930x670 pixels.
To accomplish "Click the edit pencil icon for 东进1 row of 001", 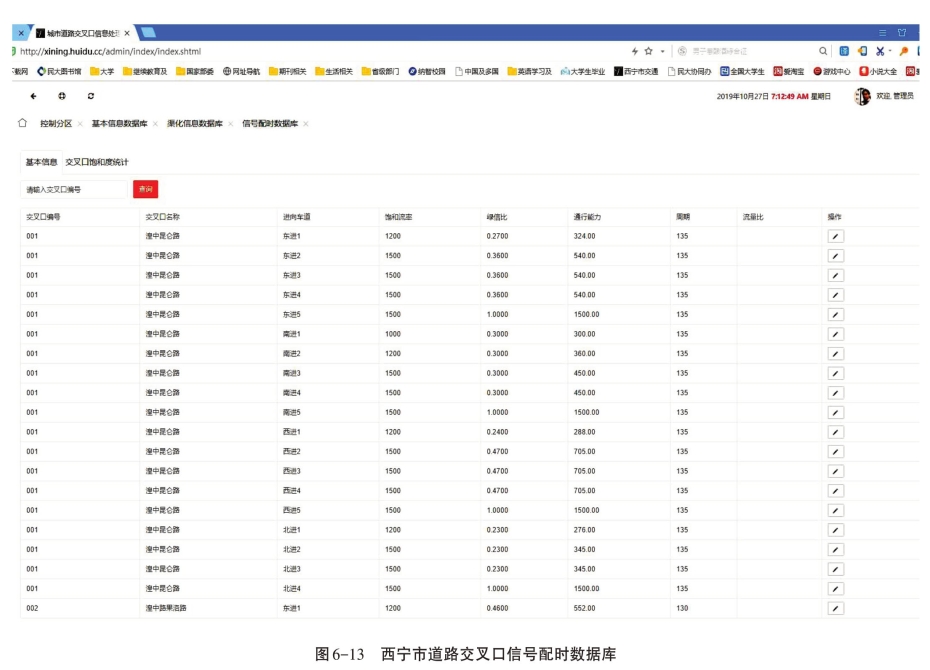I will [836, 236].
